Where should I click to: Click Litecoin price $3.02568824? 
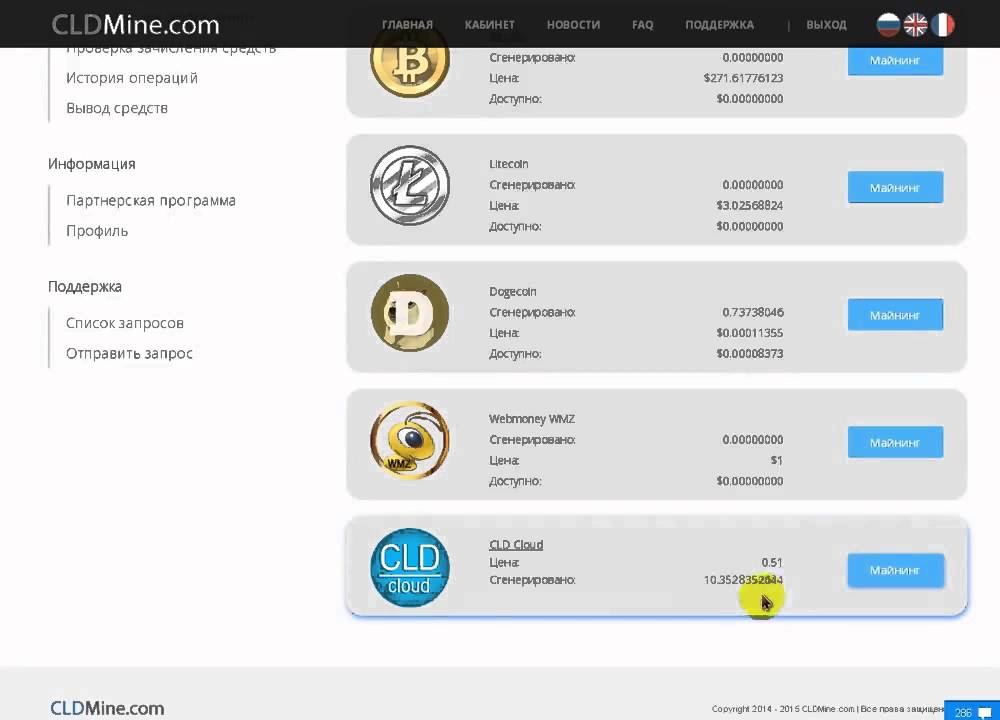[749, 205]
